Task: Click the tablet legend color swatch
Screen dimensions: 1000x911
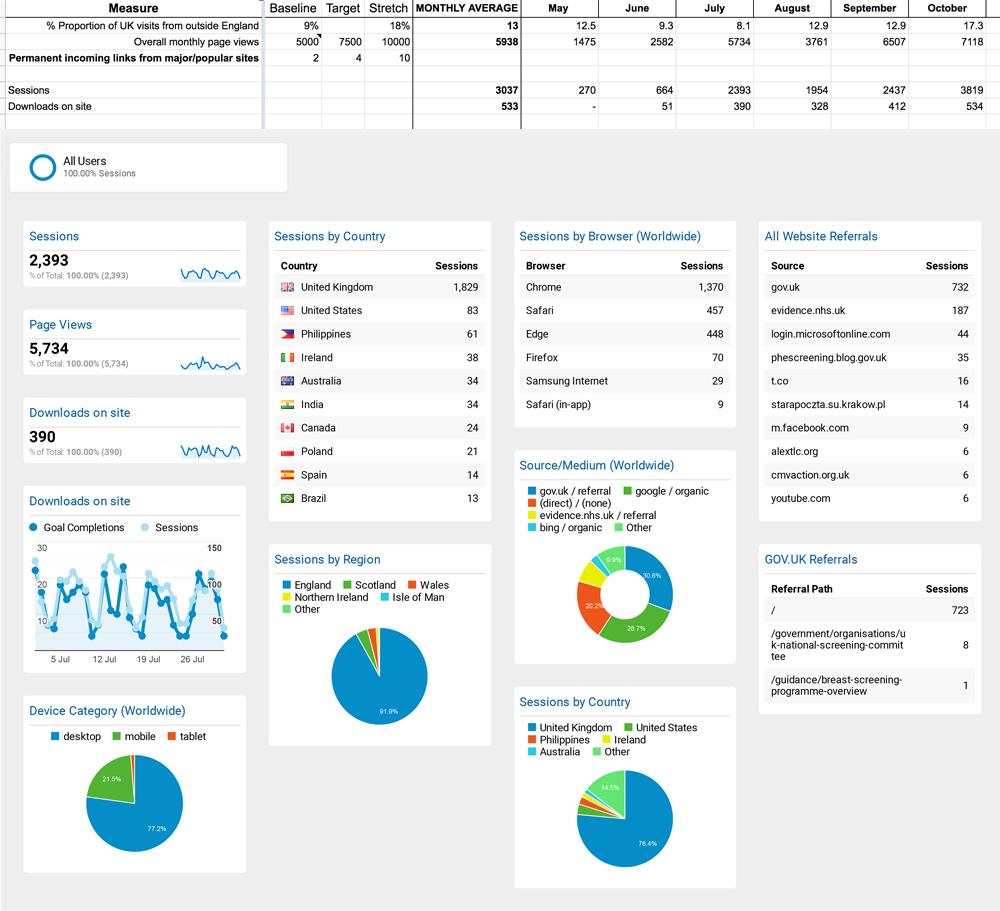Action: pyautogui.click(x=172, y=736)
